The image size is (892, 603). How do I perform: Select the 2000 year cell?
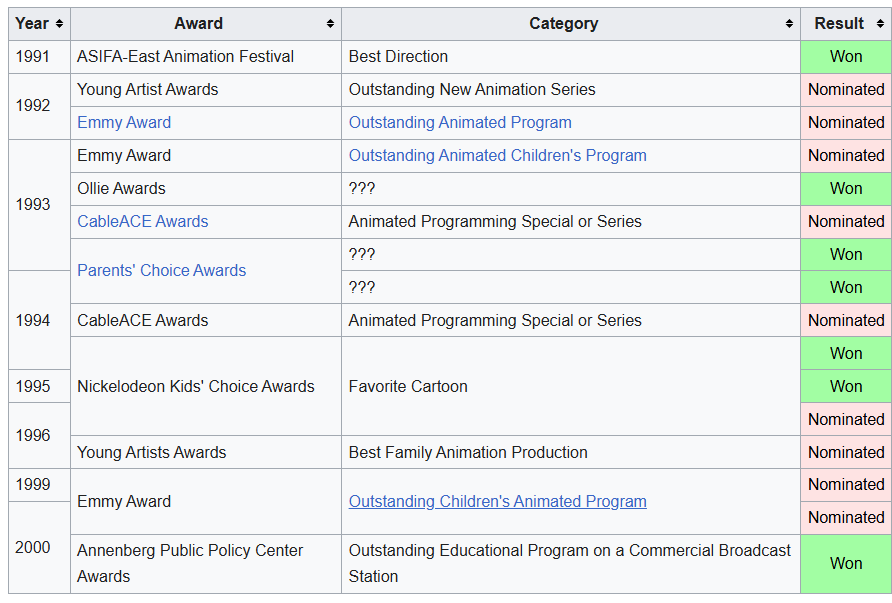(x=39, y=547)
